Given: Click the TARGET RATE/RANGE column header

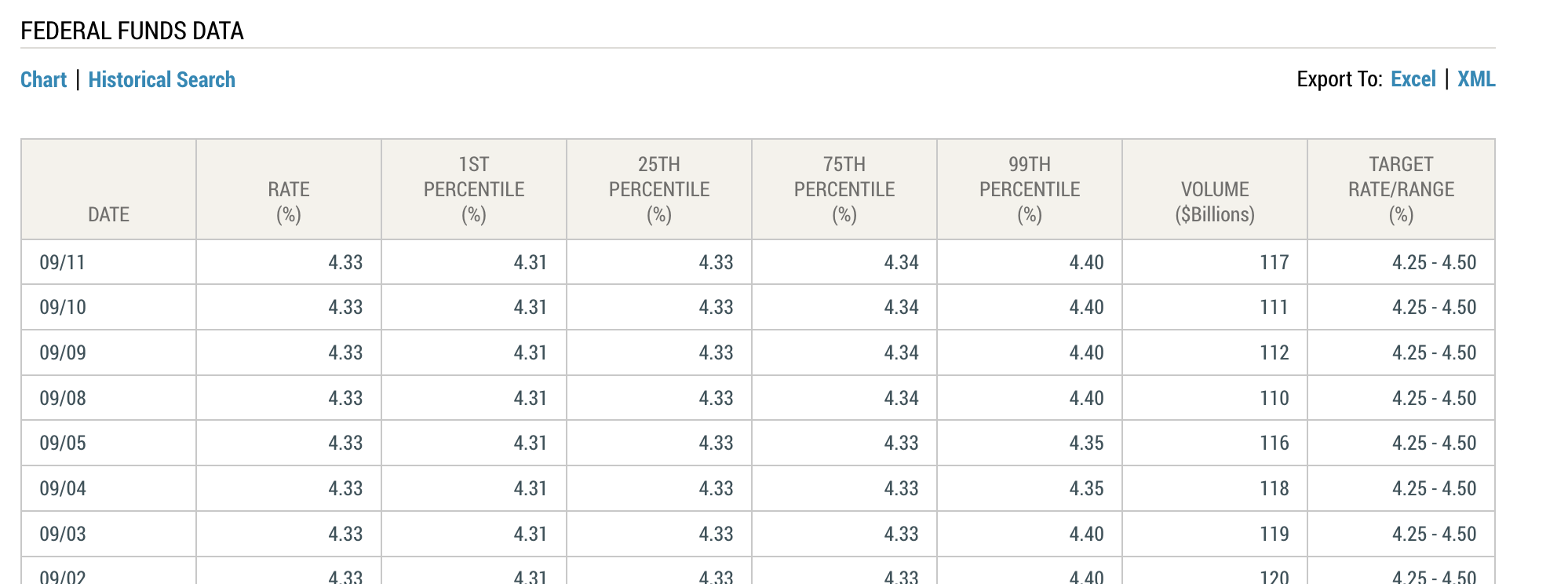Looking at the screenshot, I should click(1401, 189).
